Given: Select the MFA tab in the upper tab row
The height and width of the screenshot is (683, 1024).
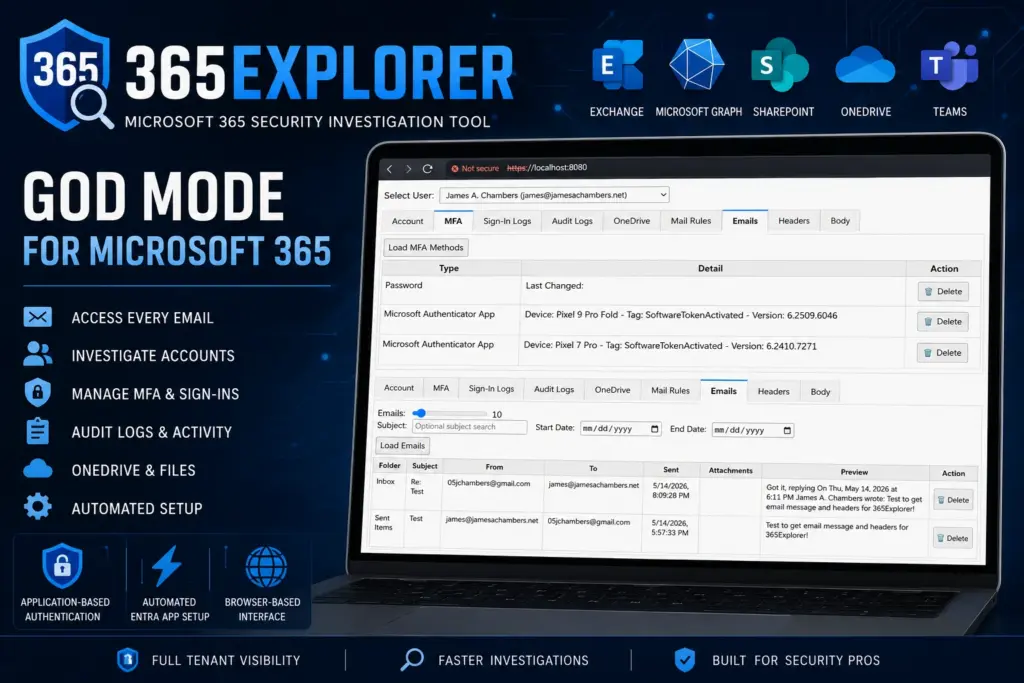Looking at the screenshot, I should tap(453, 221).
